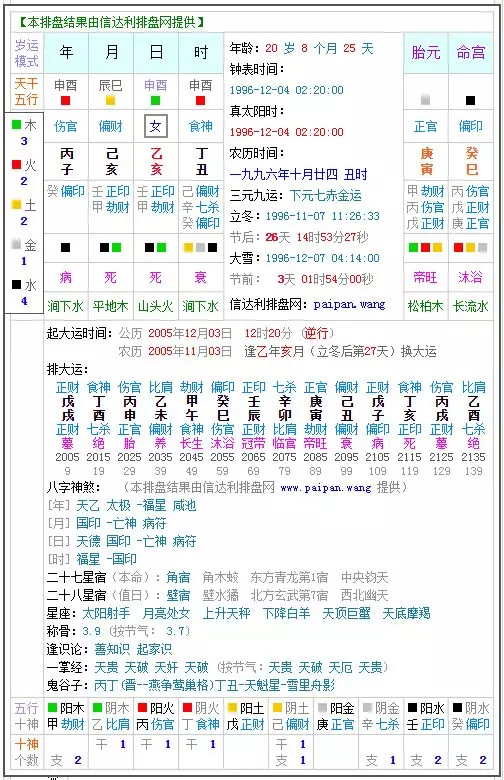Click the 天乙 star in the 年 row
Viewport: 504px width, 780px height.
point(88,506)
